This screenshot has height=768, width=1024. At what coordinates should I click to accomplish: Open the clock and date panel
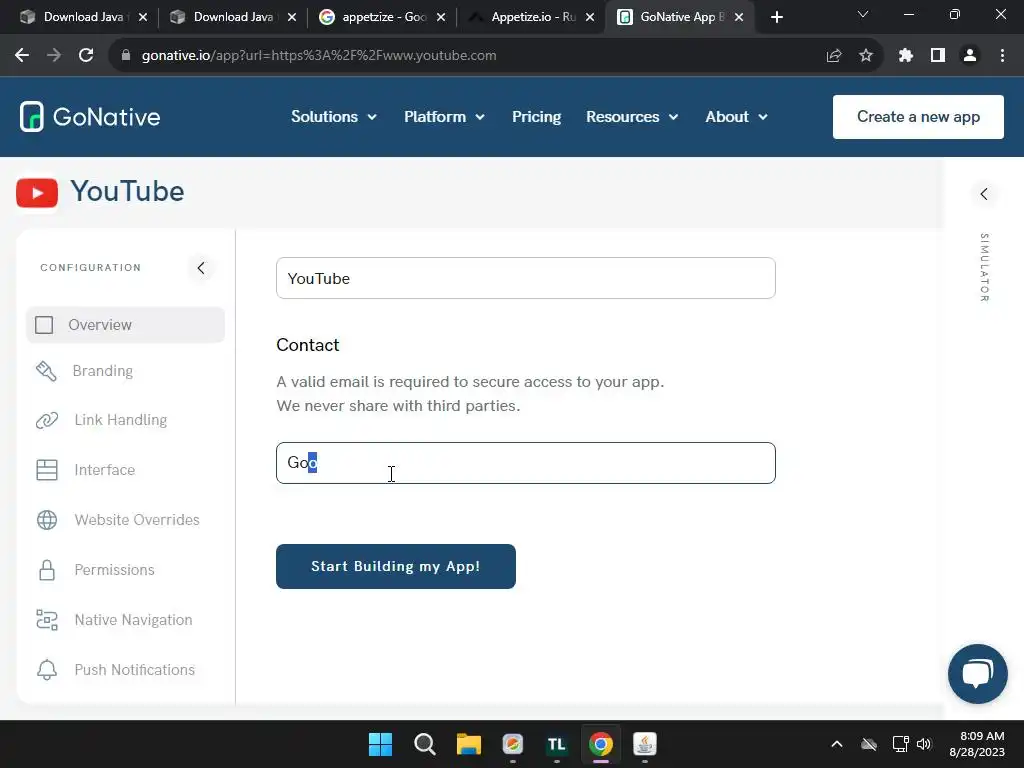coord(977,744)
